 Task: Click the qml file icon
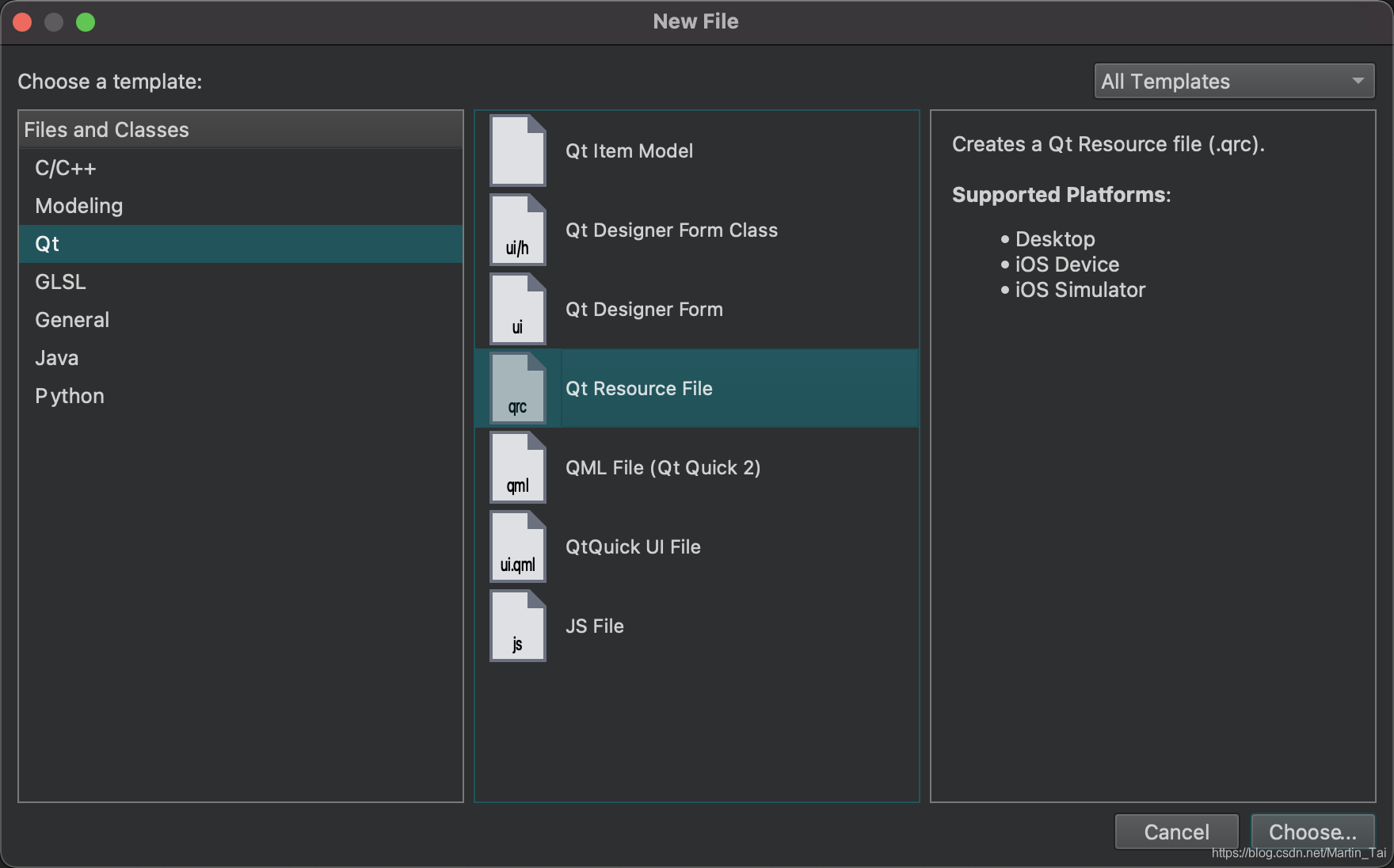coord(518,467)
